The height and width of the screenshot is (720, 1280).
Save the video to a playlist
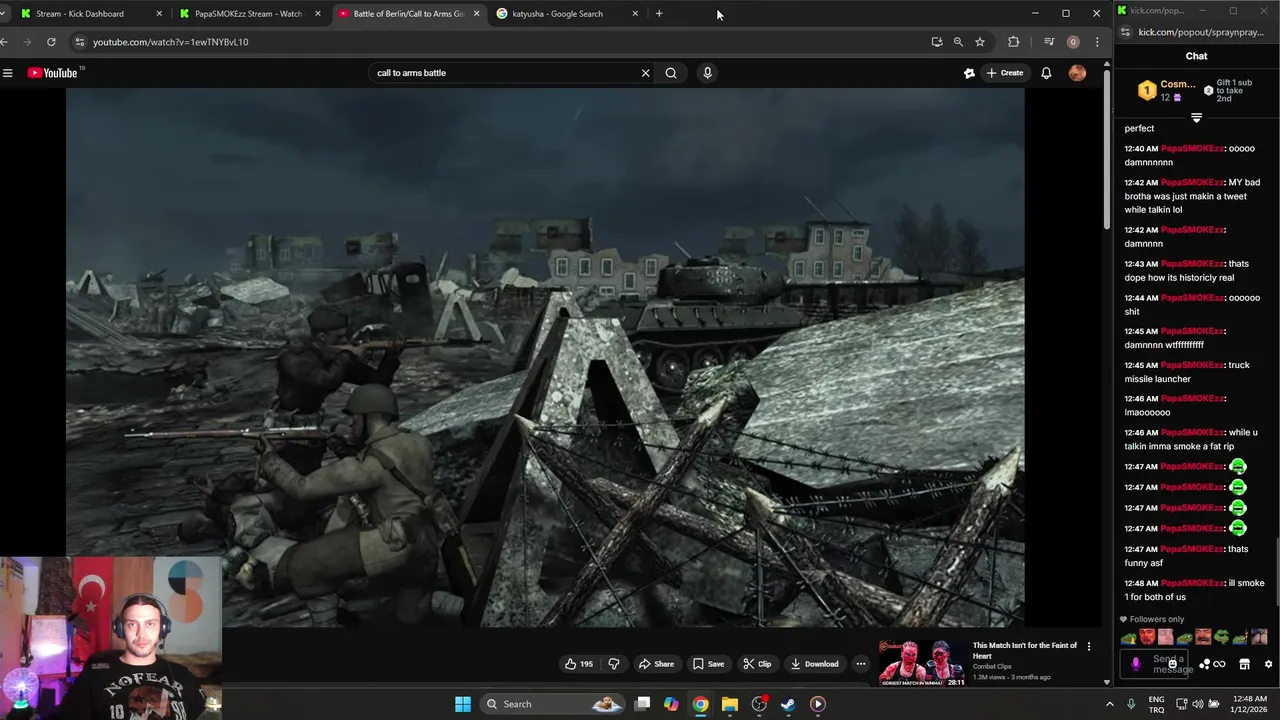coord(708,664)
